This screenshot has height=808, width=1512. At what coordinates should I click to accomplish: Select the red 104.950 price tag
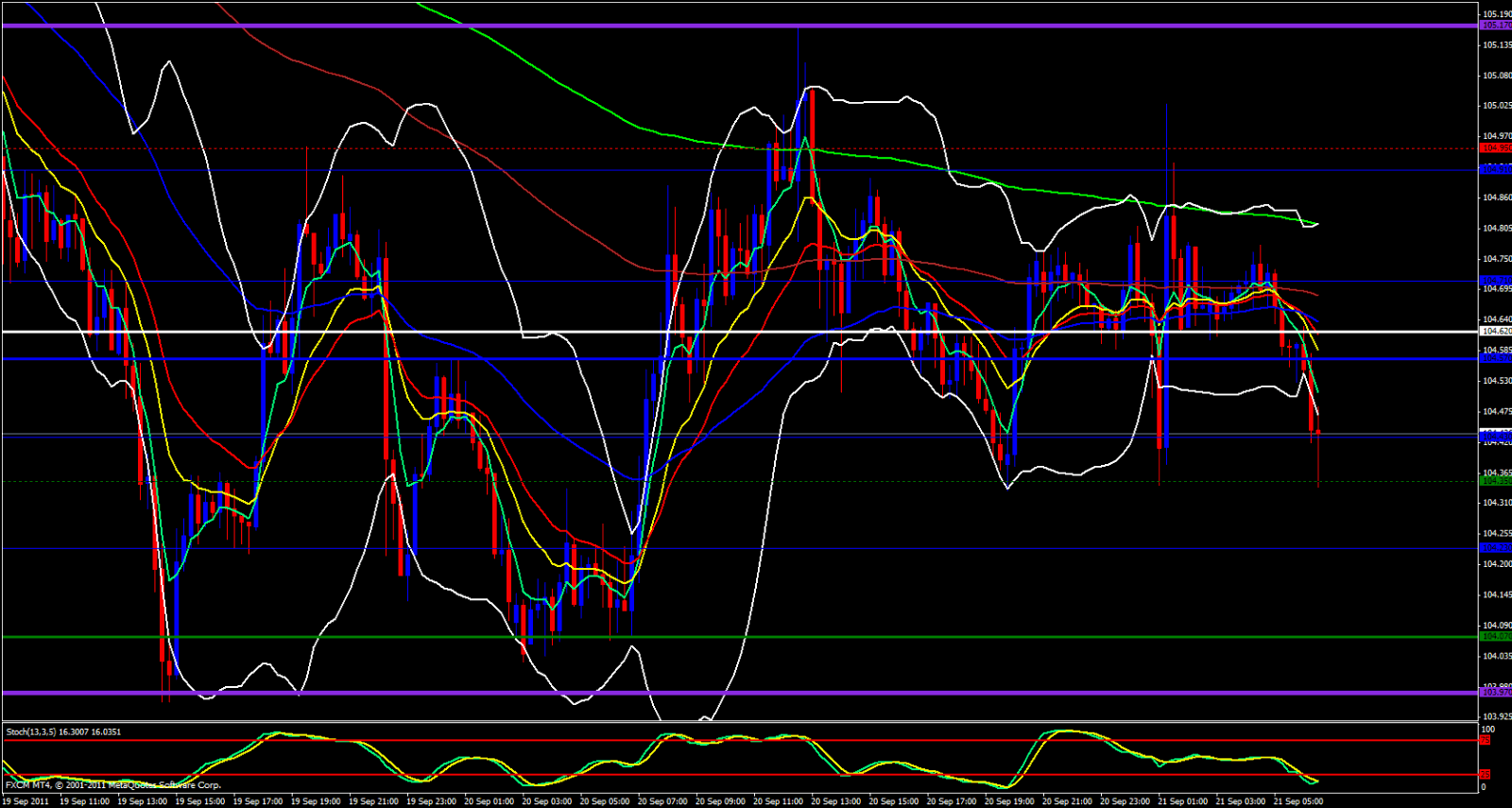(x=1495, y=148)
